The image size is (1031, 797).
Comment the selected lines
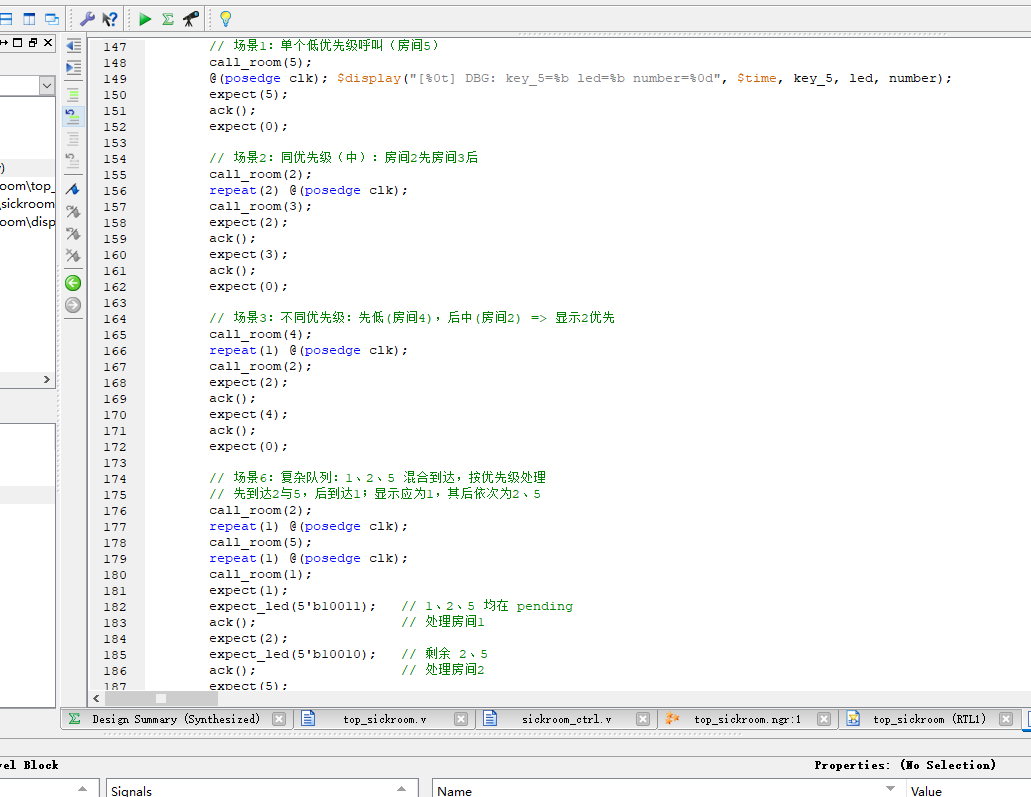pyautogui.click(x=74, y=95)
